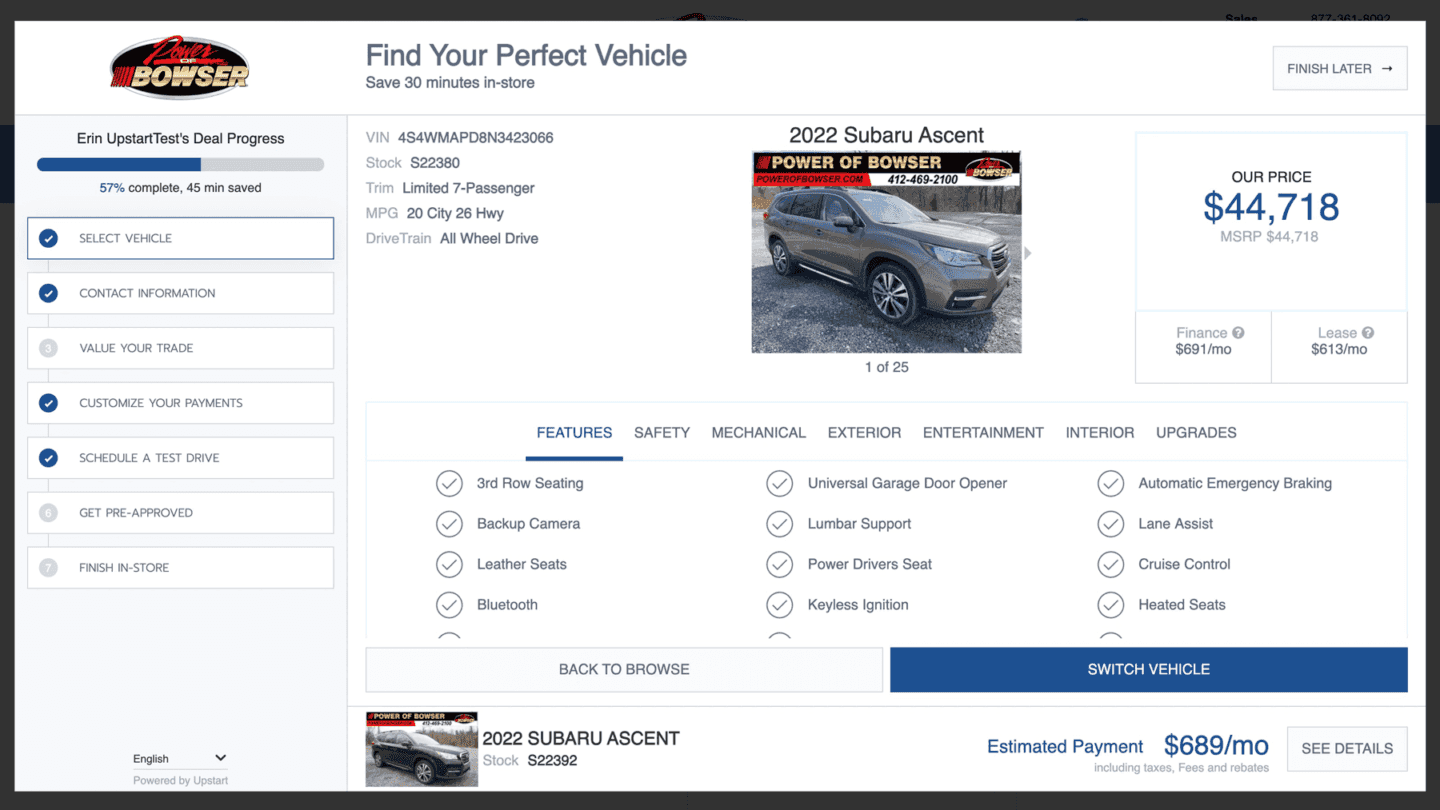The width and height of the screenshot is (1440, 810).
Task: Click the 3rd Row Seating feature checkmark
Action: pyautogui.click(x=449, y=483)
